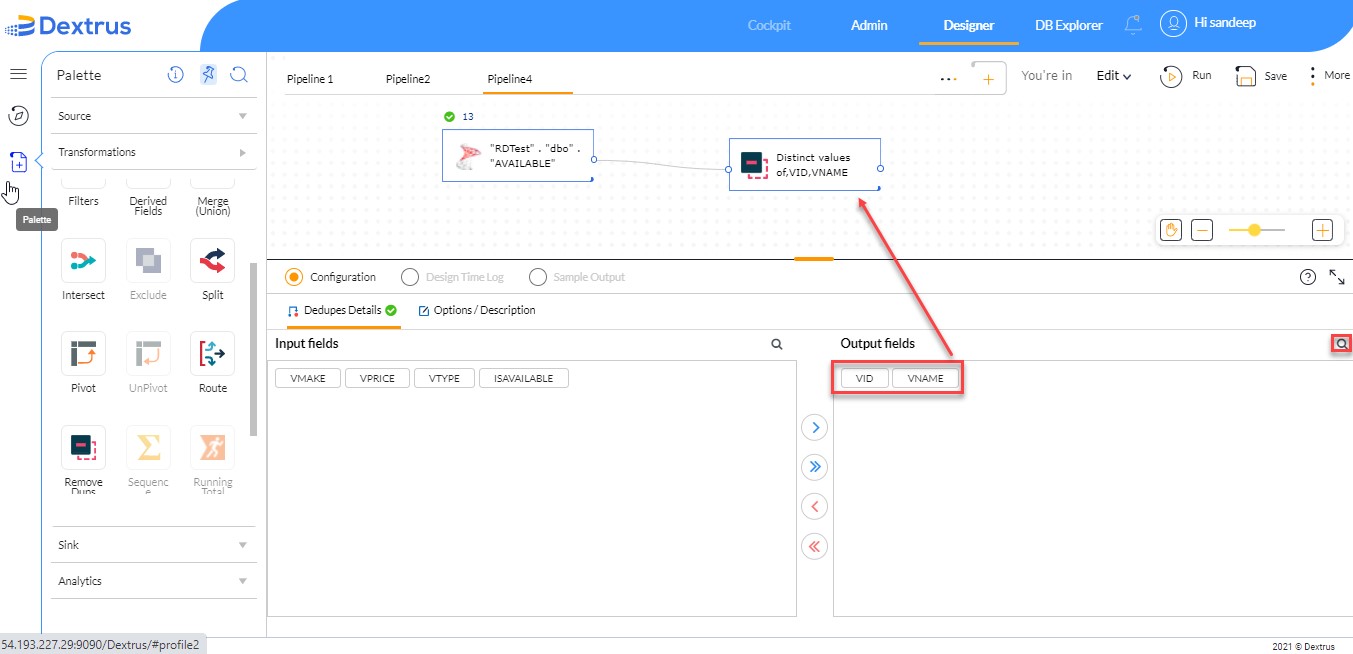Switch to the Pipeline2 tab
Image resolution: width=1353 pixels, height=654 pixels.
pyautogui.click(x=408, y=79)
